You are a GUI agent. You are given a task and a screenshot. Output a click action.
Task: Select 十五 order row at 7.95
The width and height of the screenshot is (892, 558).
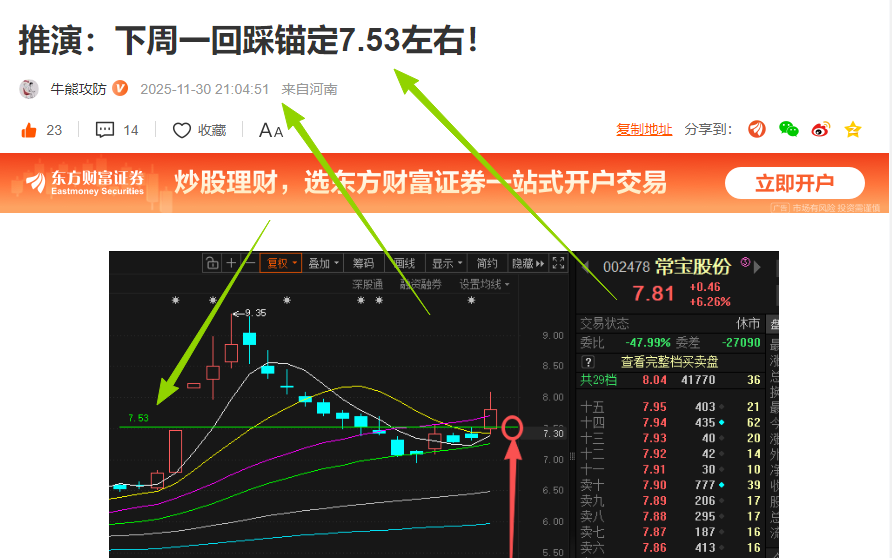[x=670, y=407]
